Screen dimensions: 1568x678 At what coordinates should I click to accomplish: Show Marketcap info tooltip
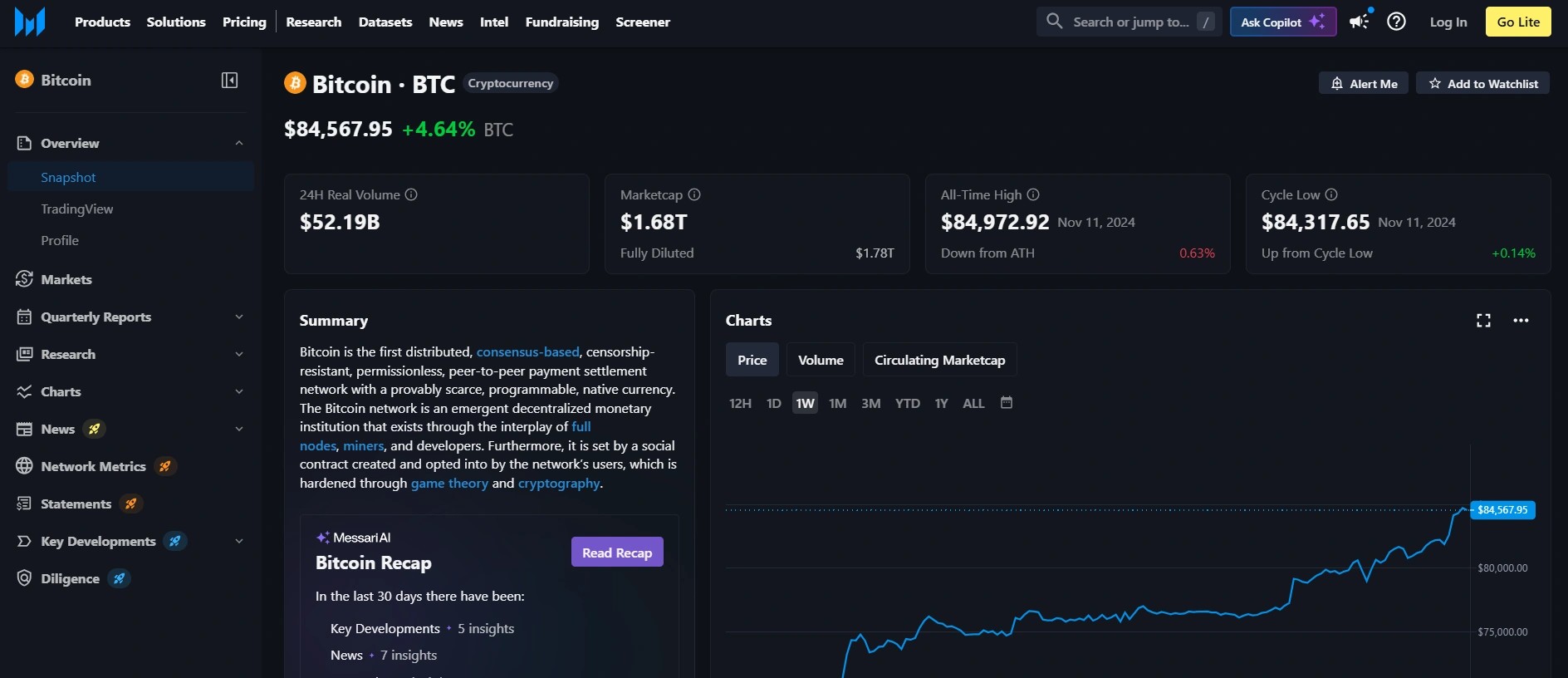[694, 194]
